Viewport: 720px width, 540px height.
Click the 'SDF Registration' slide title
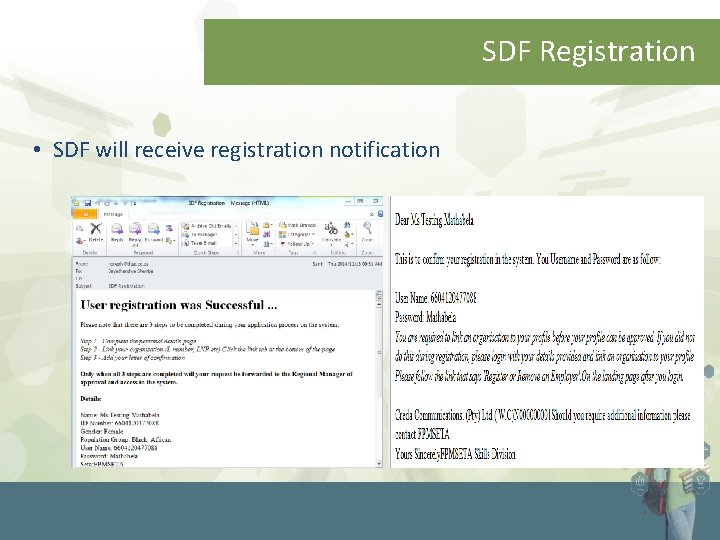click(588, 51)
